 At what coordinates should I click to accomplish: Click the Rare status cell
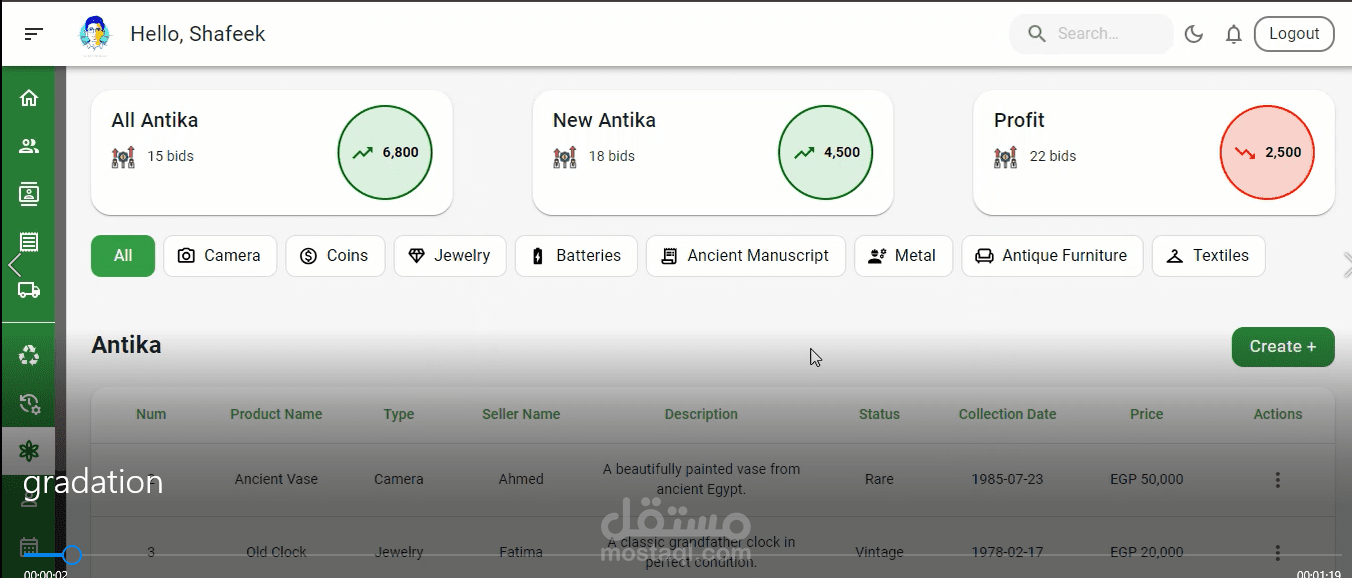click(879, 479)
